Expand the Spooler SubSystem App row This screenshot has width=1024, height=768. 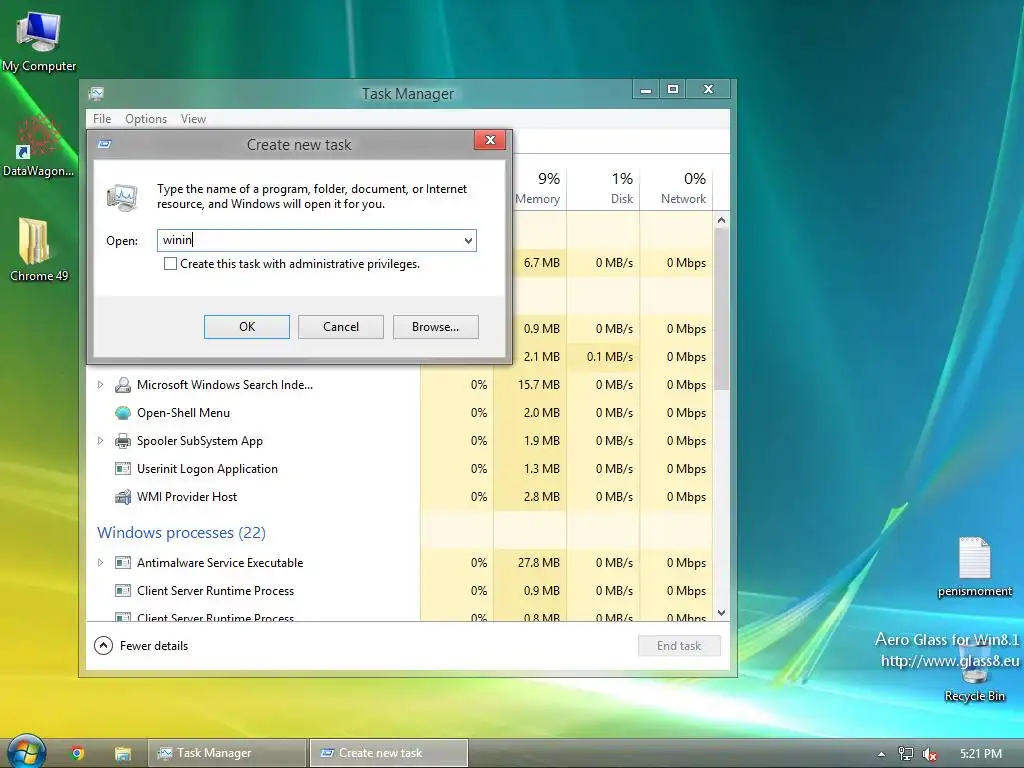click(x=100, y=441)
